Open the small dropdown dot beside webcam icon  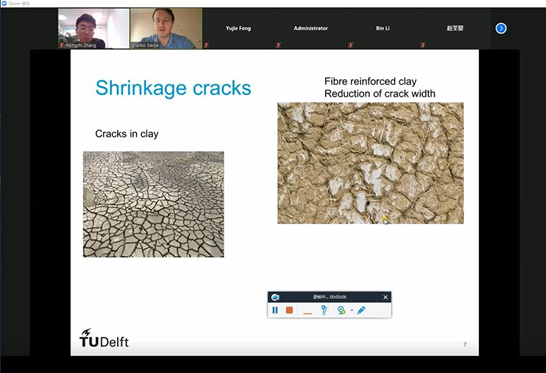(x=352, y=310)
